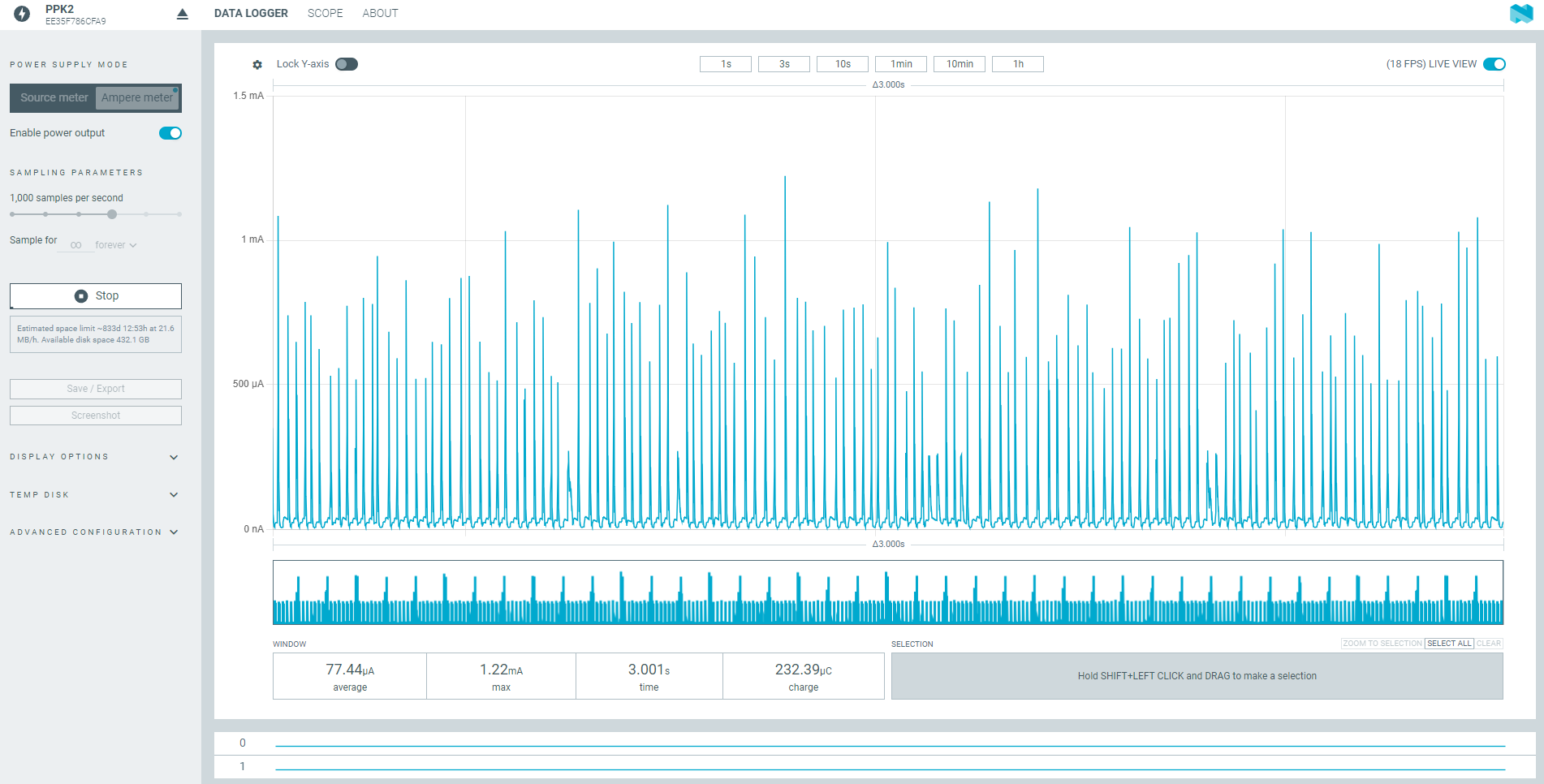Click the Save / Export button

96,389
